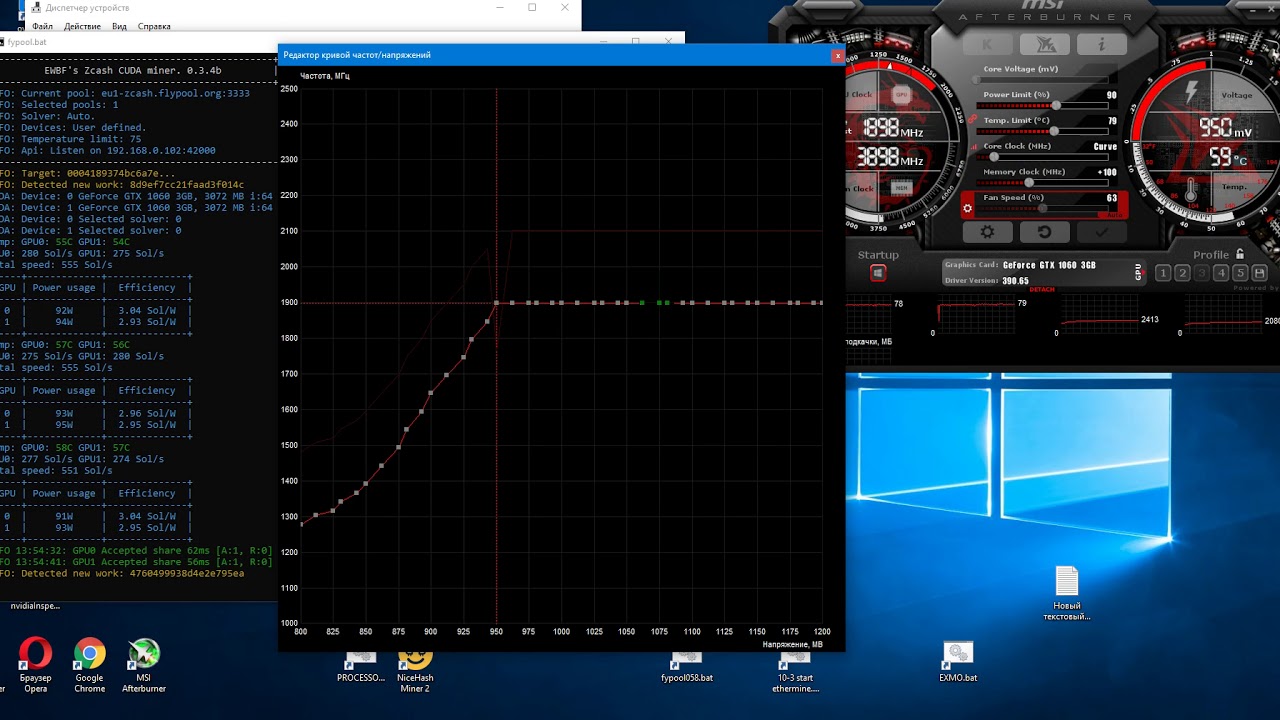Select the PROCESSO... desktop shortcut
The image size is (1280, 720).
tap(360, 668)
